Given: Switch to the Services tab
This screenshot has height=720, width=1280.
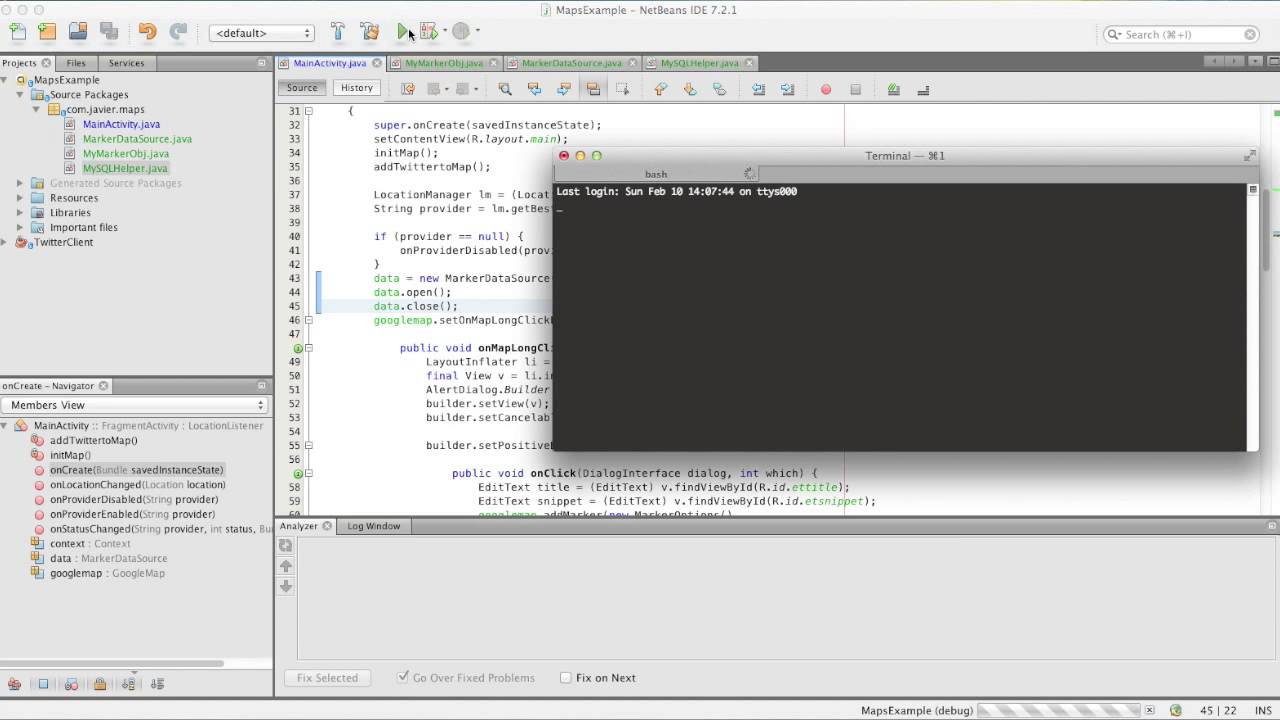Looking at the screenshot, I should tap(126, 63).
